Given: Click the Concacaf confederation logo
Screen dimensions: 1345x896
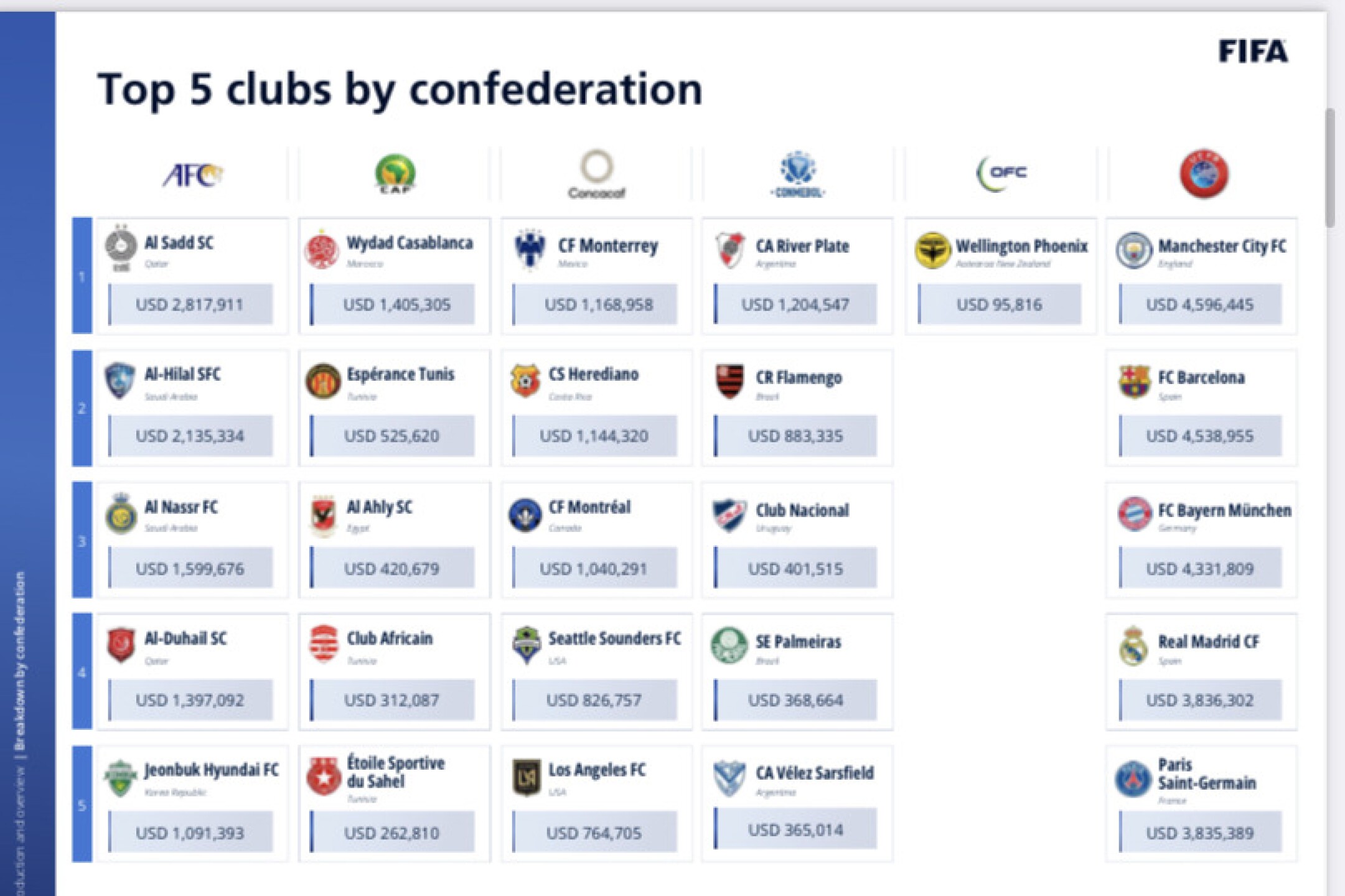Looking at the screenshot, I should [596, 174].
